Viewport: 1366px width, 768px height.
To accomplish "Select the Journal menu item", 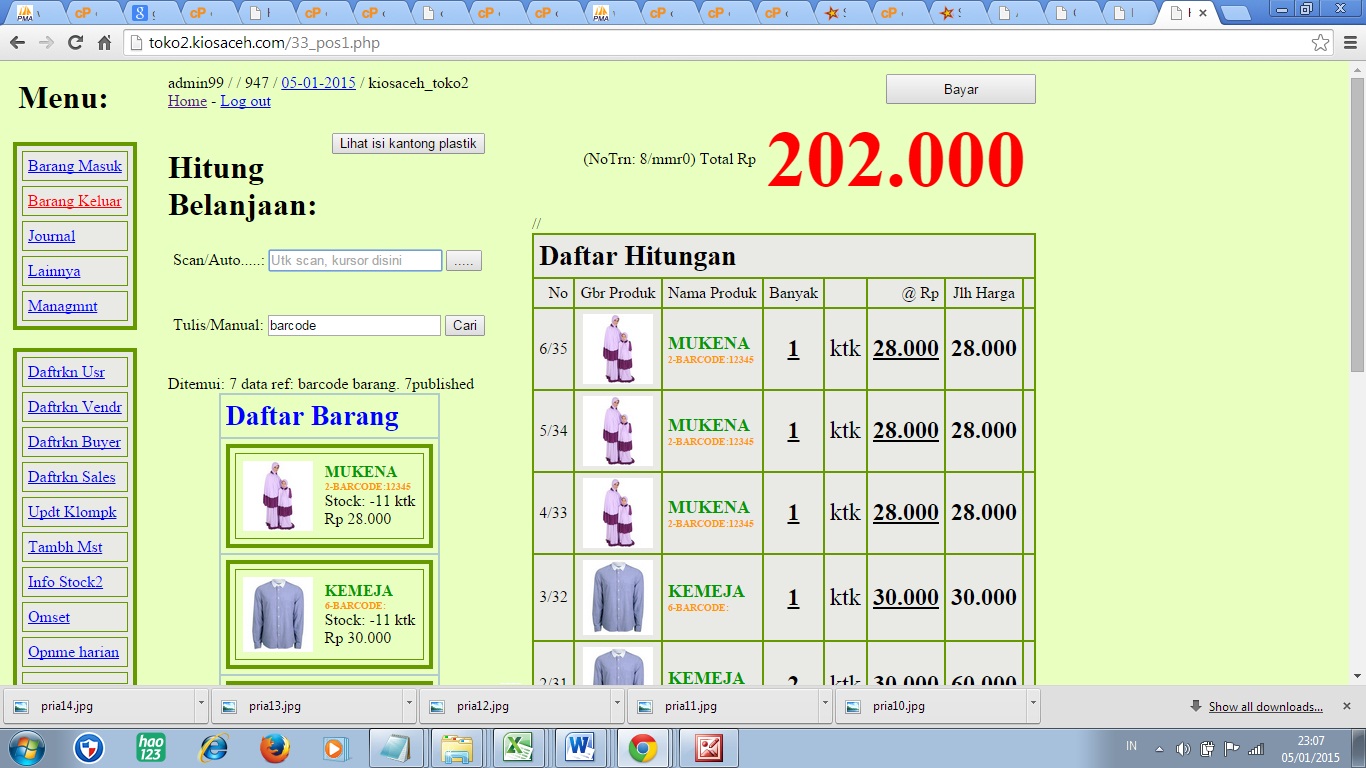I will point(52,236).
